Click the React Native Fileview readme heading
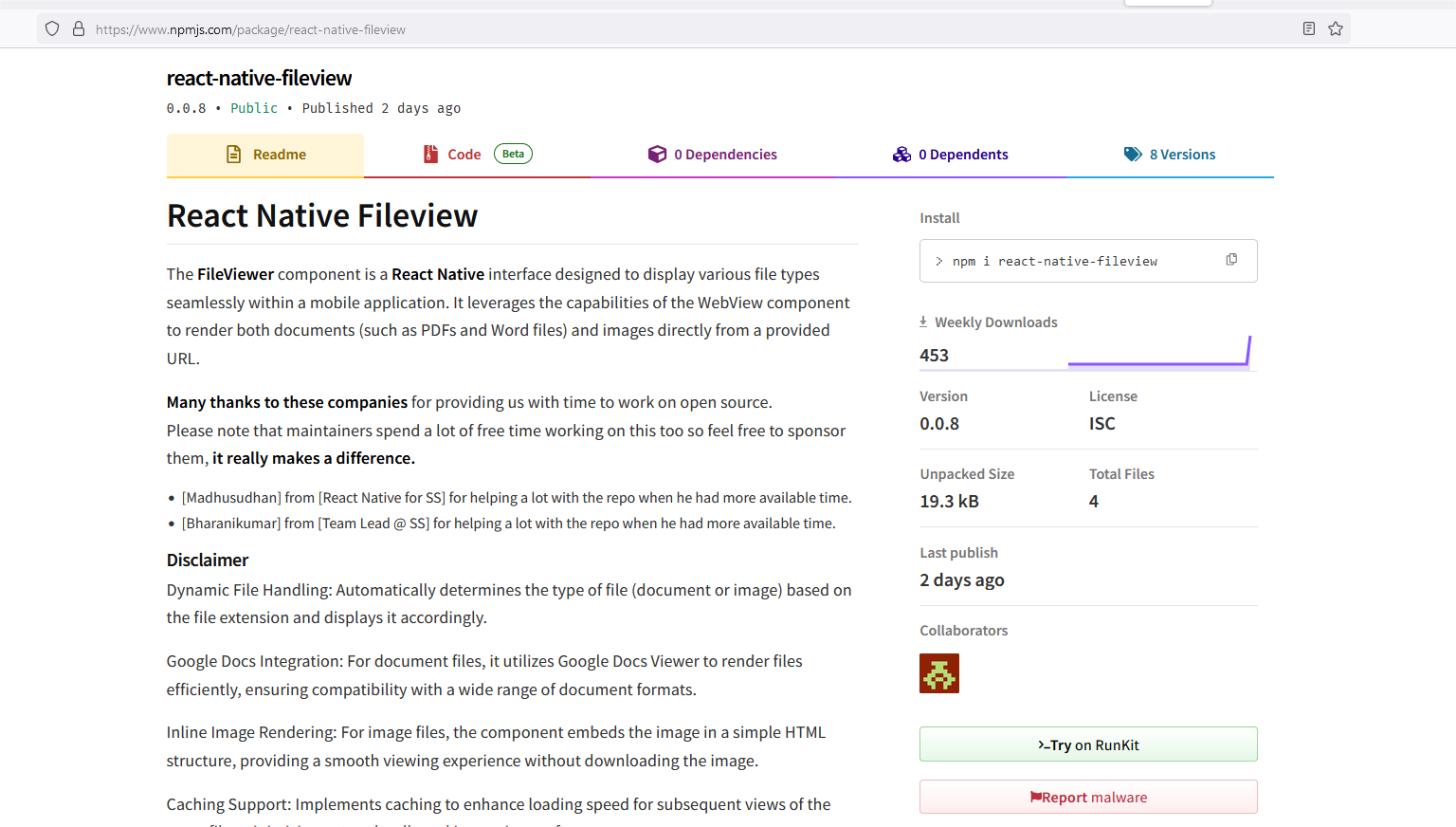Image resolution: width=1456 pixels, height=827 pixels. click(x=322, y=216)
